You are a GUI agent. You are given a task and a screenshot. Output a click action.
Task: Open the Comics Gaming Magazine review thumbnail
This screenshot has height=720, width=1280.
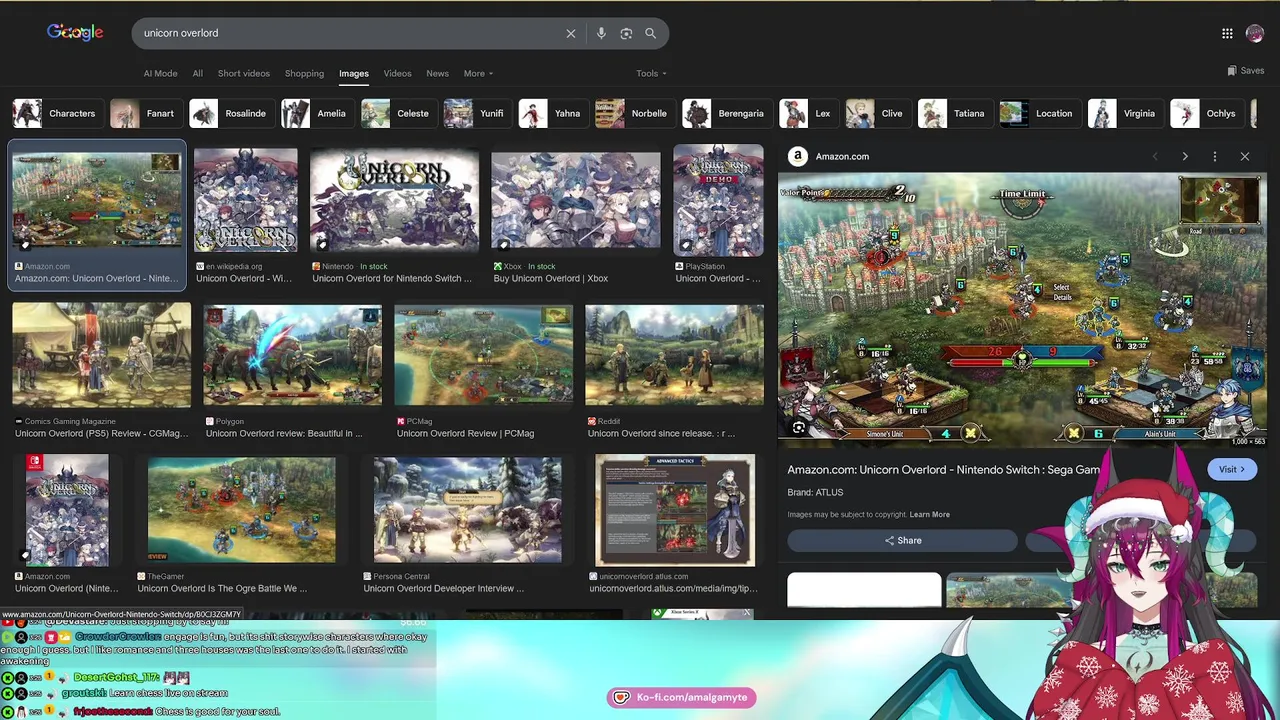click(x=101, y=356)
